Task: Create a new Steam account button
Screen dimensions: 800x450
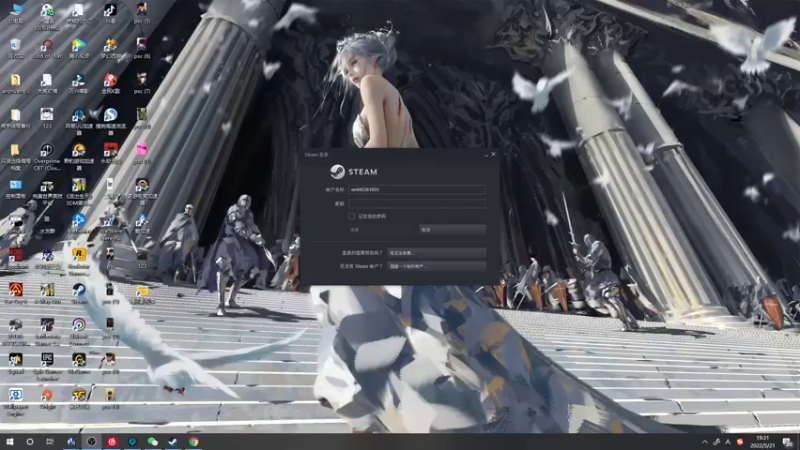Action: coord(436,266)
